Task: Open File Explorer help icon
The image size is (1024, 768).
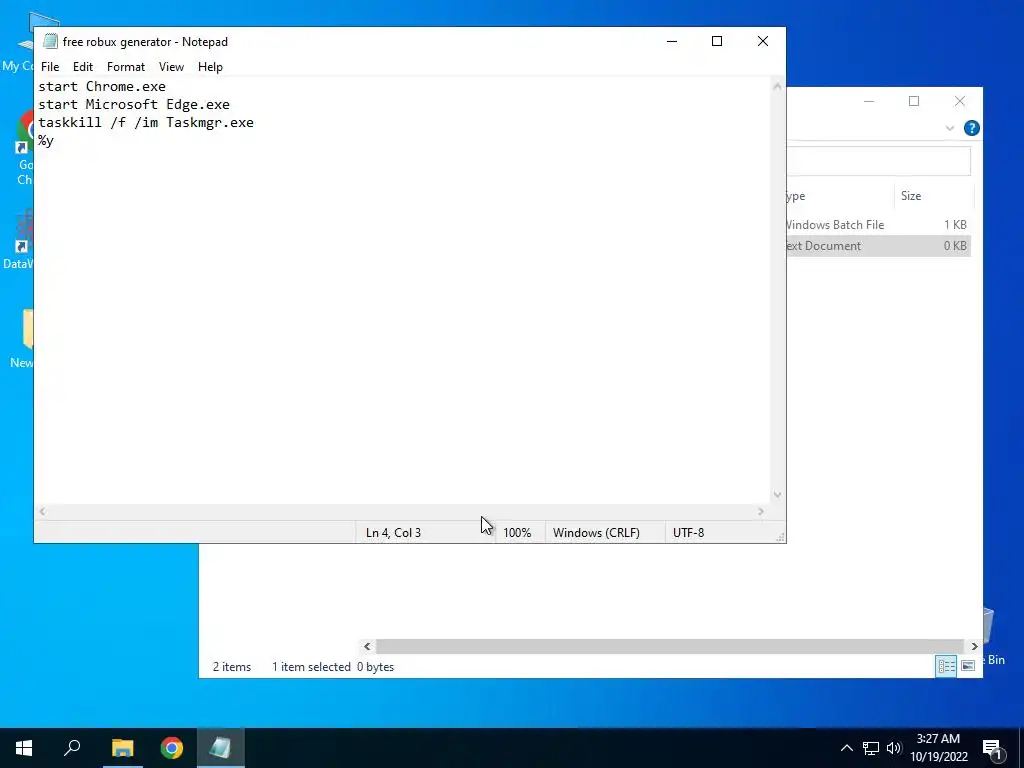Action: point(972,128)
